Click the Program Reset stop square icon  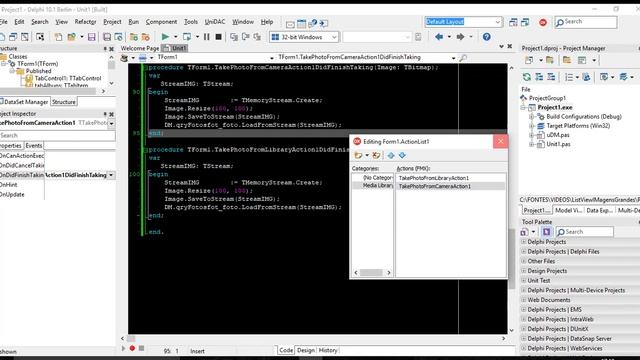pyautogui.click(x=218, y=37)
